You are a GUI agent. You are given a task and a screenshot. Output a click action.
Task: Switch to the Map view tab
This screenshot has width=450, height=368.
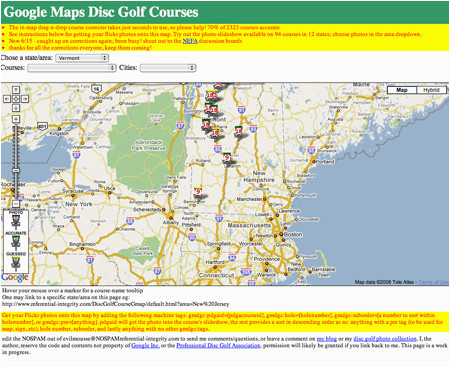point(402,90)
